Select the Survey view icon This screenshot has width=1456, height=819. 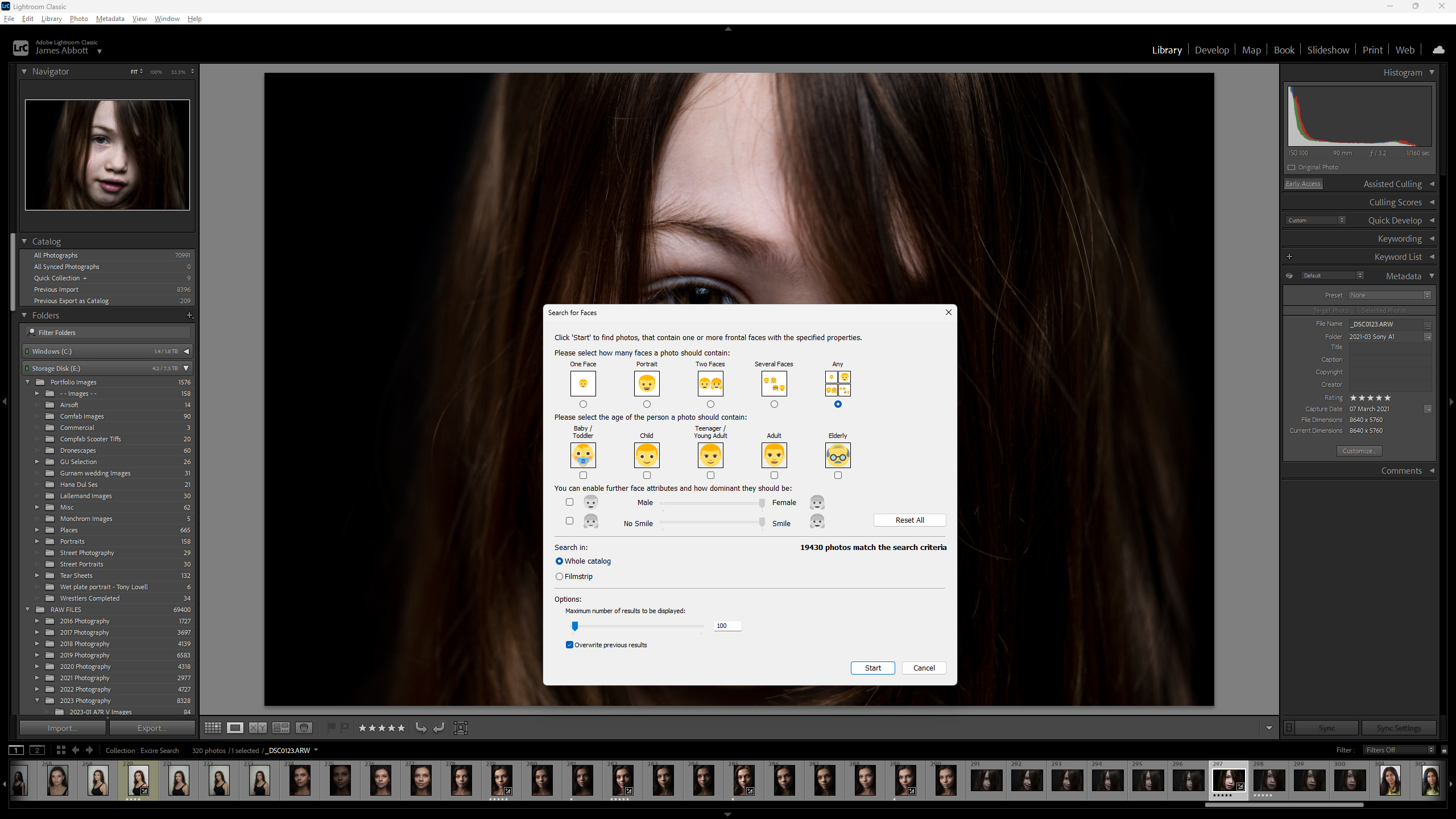[x=280, y=727]
